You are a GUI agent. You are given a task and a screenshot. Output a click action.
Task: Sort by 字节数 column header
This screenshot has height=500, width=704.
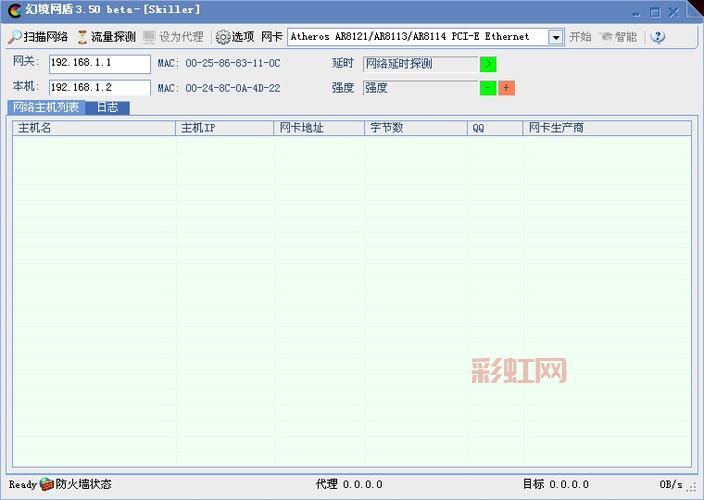[x=416, y=128]
